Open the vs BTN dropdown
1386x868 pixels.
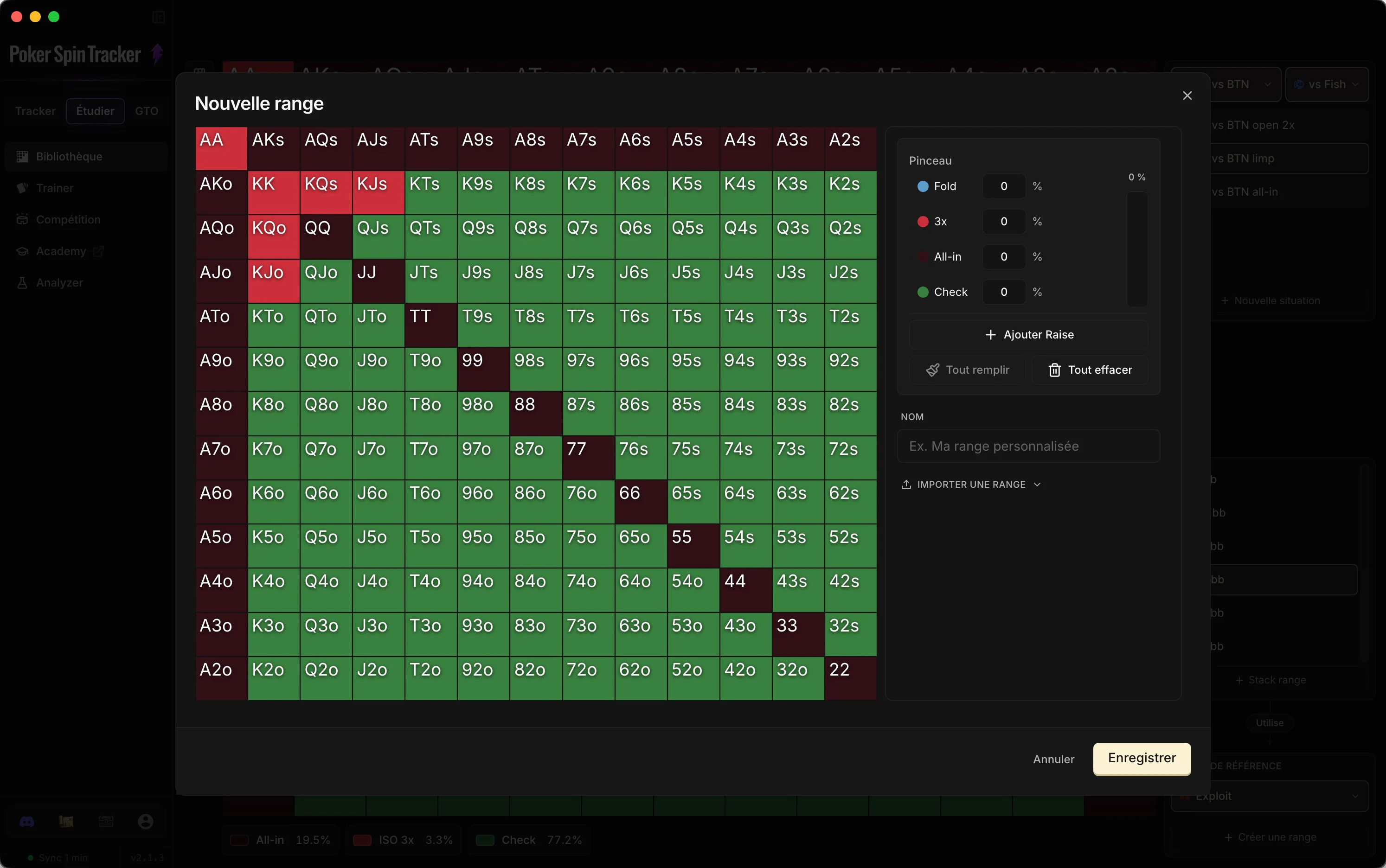point(1240,84)
